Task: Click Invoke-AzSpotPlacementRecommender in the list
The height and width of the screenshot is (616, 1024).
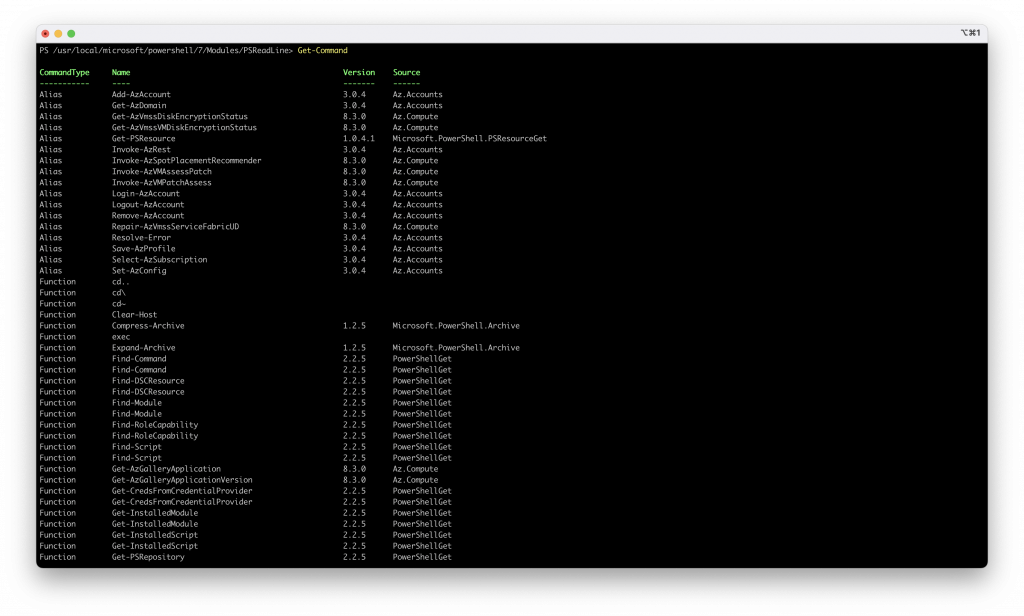Action: (186, 161)
